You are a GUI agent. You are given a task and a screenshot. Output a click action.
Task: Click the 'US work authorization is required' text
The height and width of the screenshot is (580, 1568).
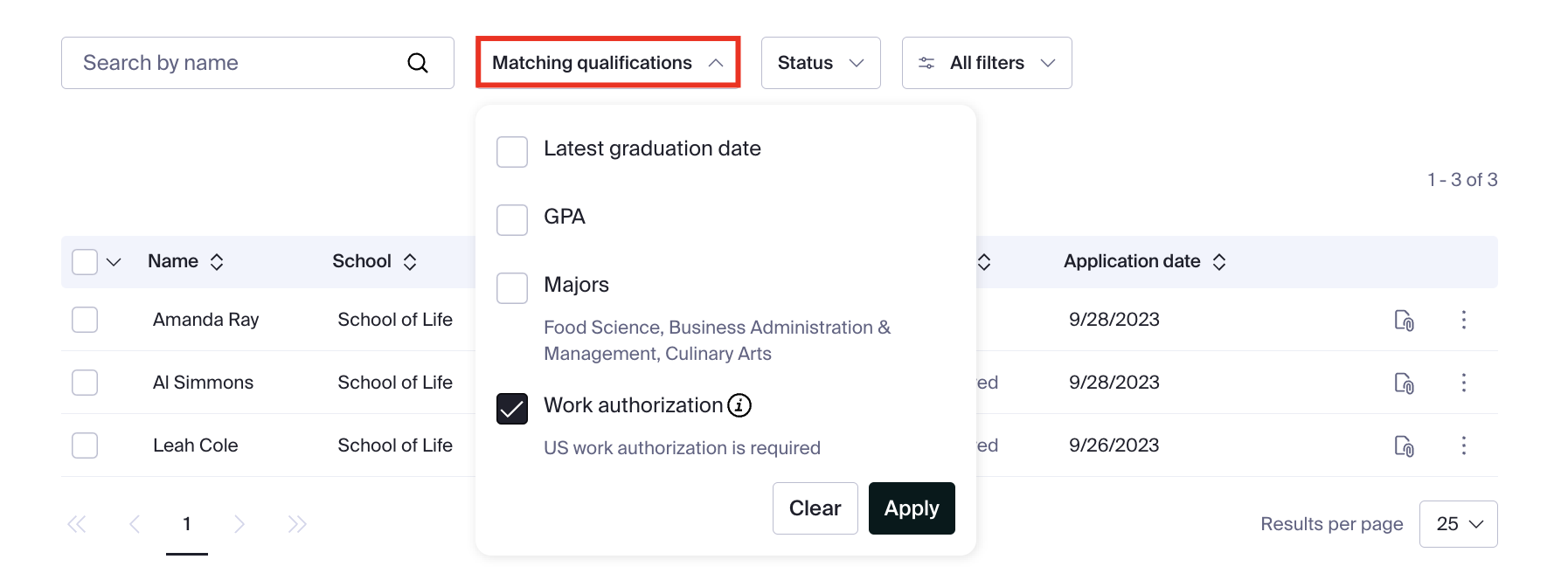coord(682,448)
